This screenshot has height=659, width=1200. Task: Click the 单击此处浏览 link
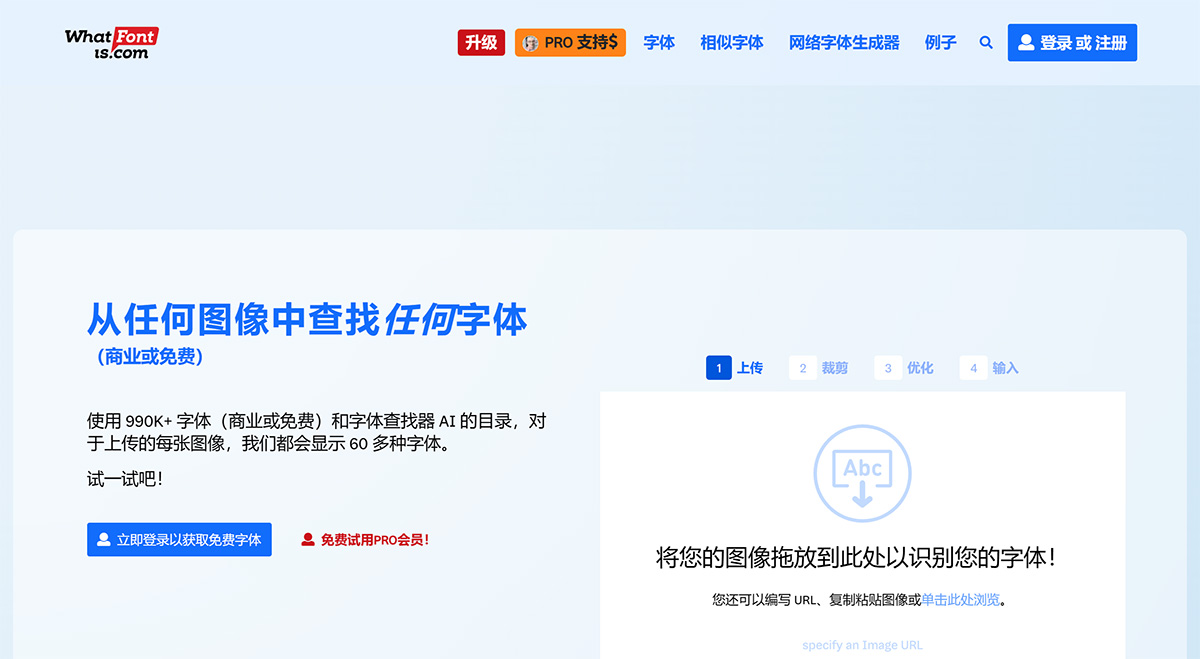coord(958,599)
